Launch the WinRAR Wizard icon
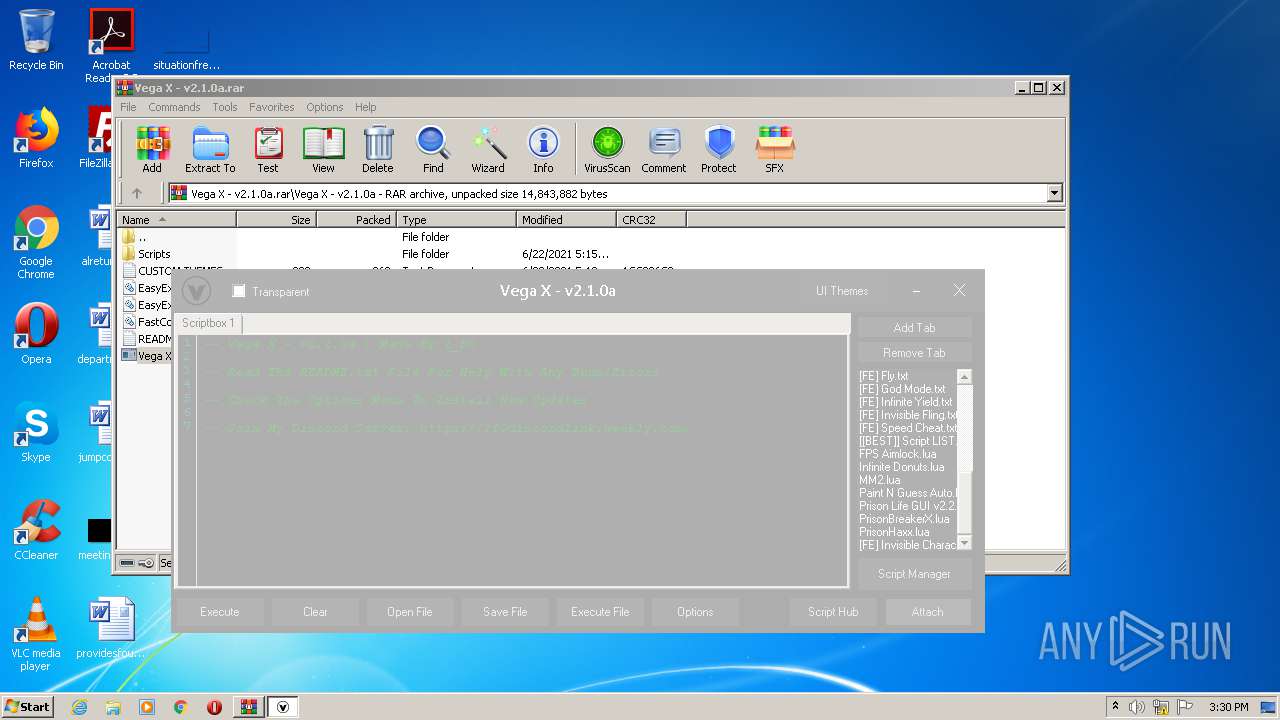This screenshot has height=720, width=1280. 488,150
